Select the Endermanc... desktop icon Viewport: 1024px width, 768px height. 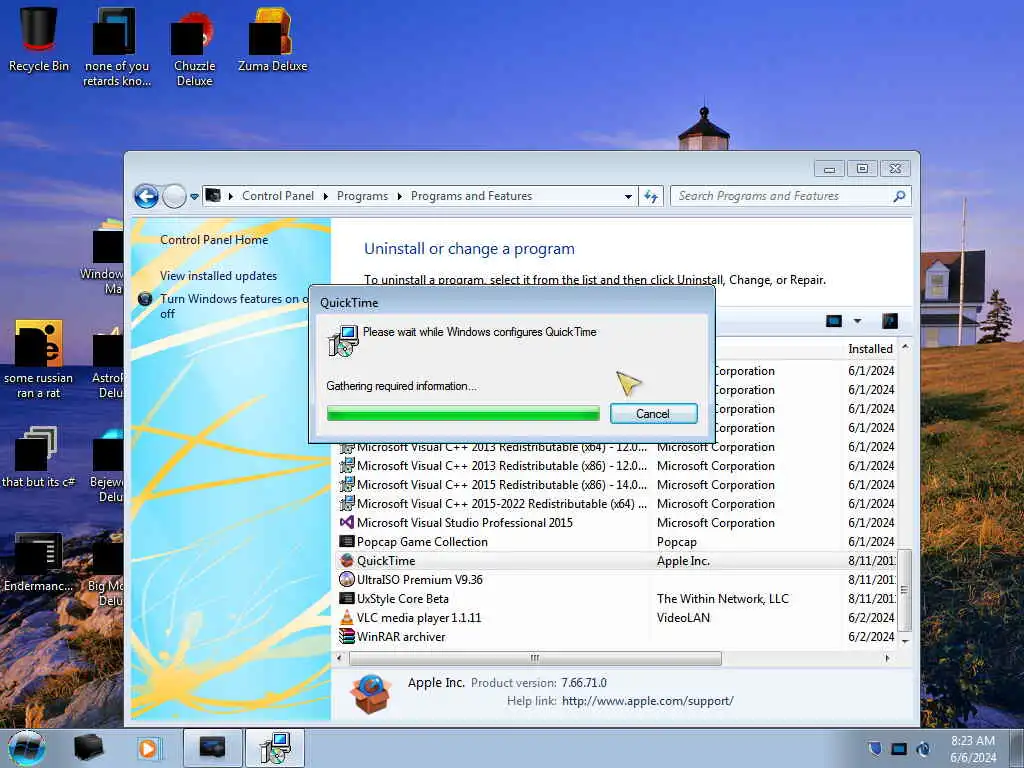(x=39, y=562)
